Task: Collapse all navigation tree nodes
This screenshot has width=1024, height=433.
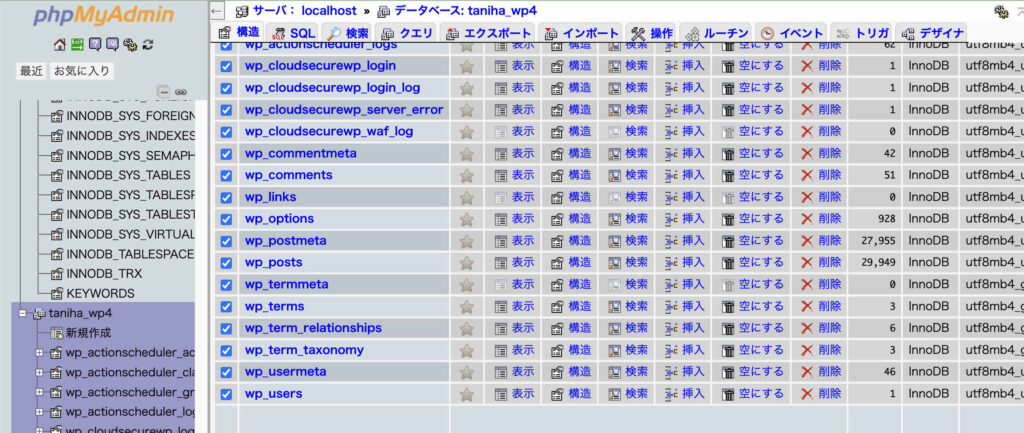Action: (x=164, y=91)
